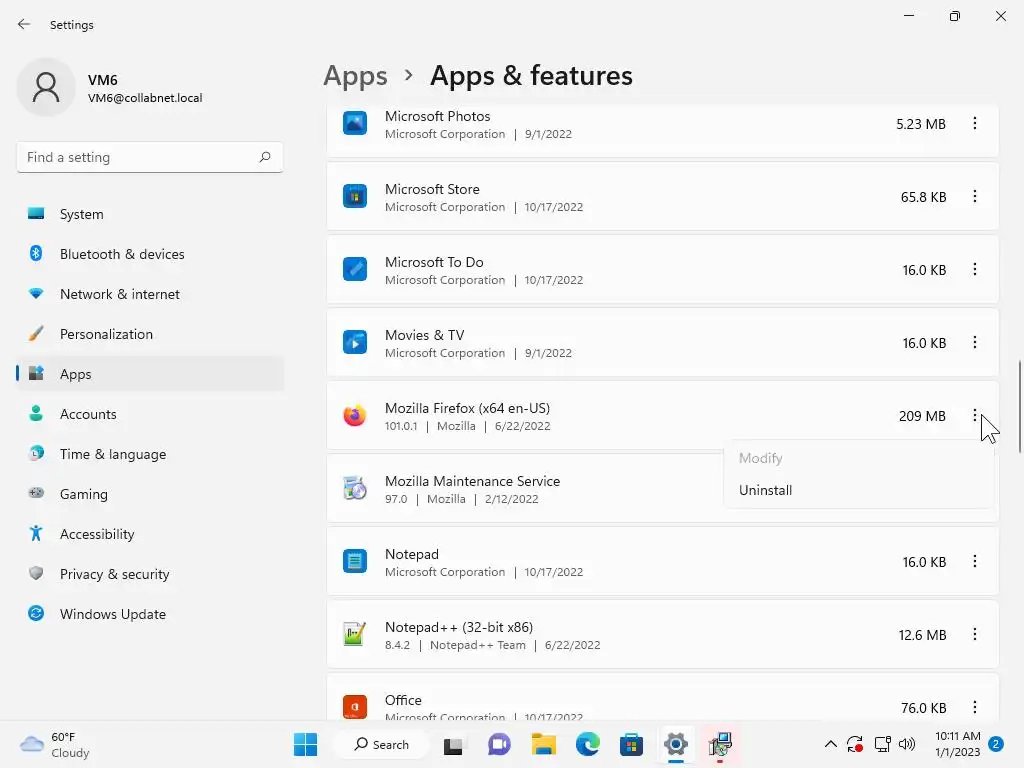
Task: Open Accessibility settings
Action: [150, 534]
